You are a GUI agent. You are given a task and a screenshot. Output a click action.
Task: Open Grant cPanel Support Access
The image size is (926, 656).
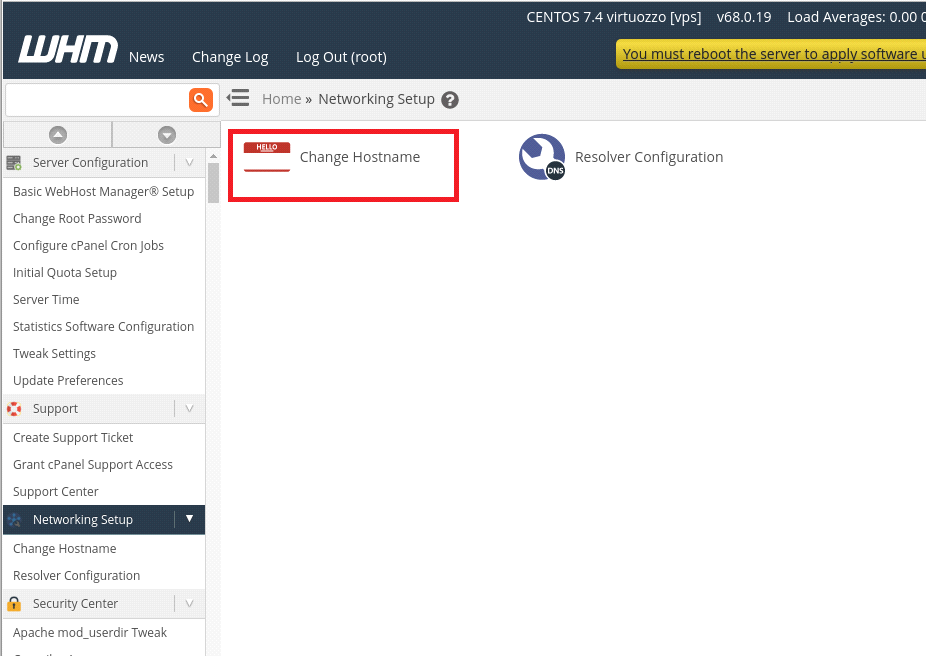93,465
